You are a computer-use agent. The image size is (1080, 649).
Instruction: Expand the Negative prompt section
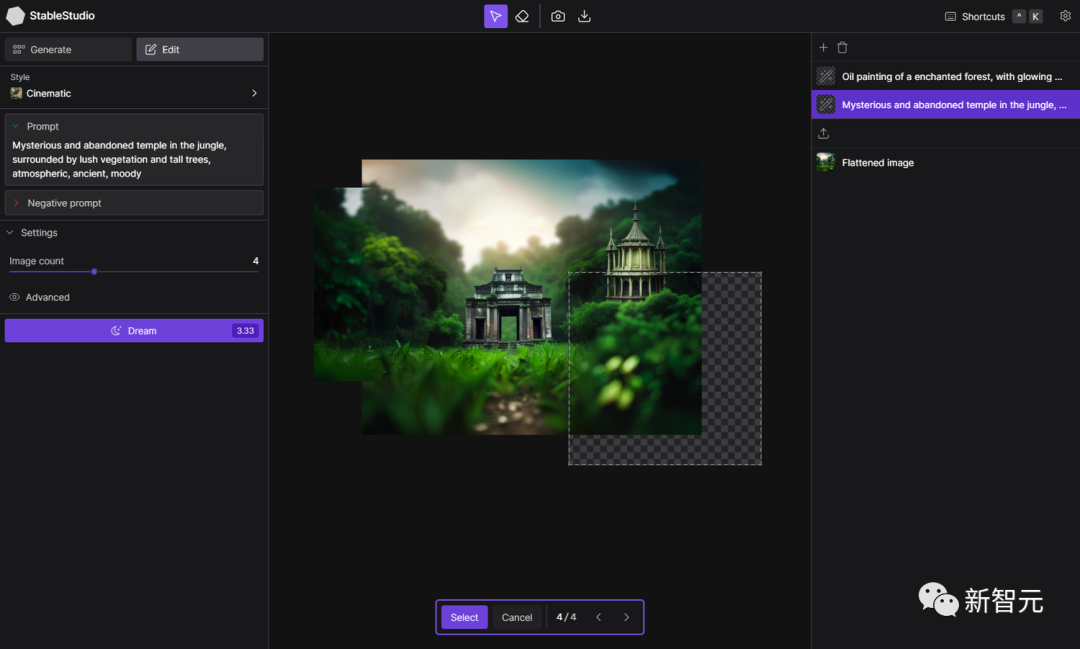(134, 203)
